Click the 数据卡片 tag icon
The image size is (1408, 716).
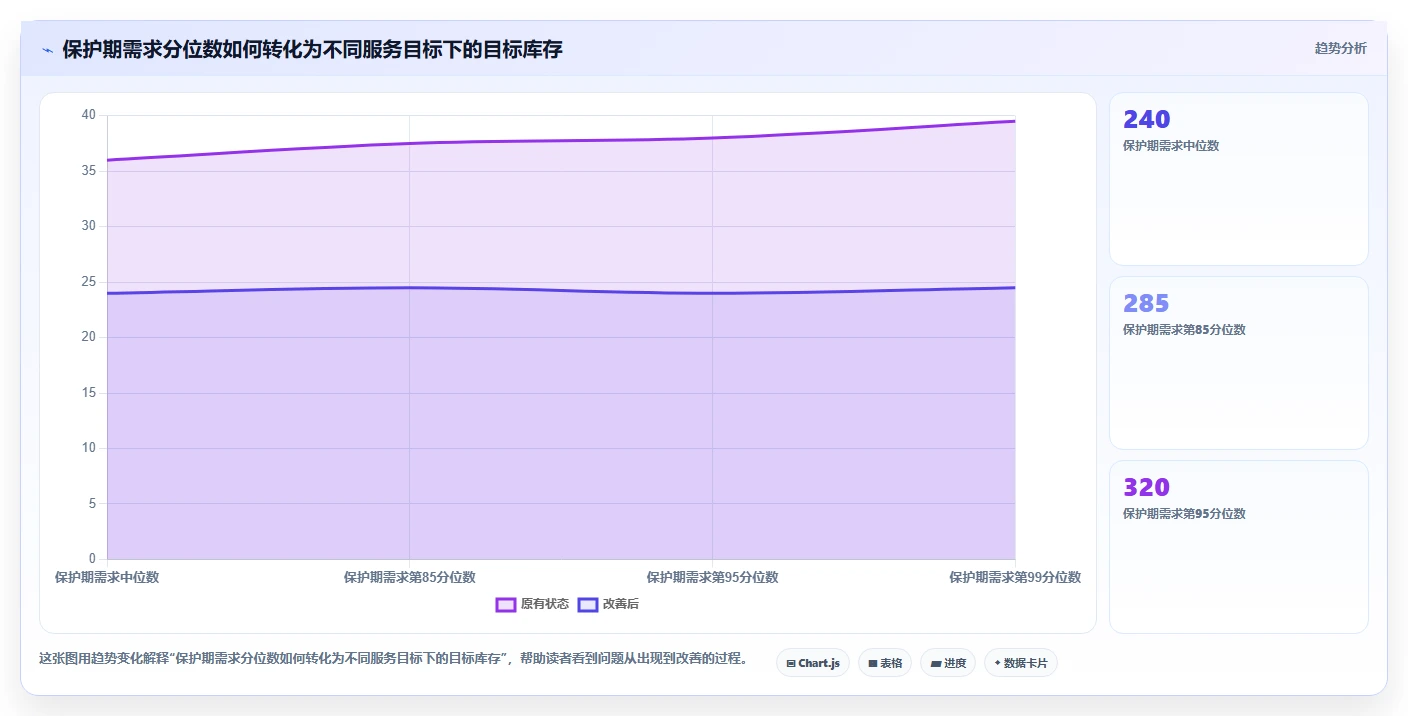997,663
